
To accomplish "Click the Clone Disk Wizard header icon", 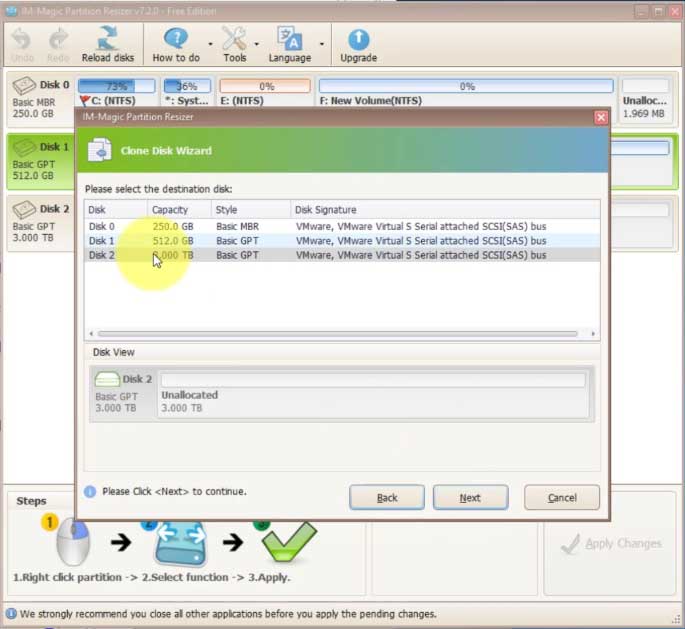I will click(100, 150).
